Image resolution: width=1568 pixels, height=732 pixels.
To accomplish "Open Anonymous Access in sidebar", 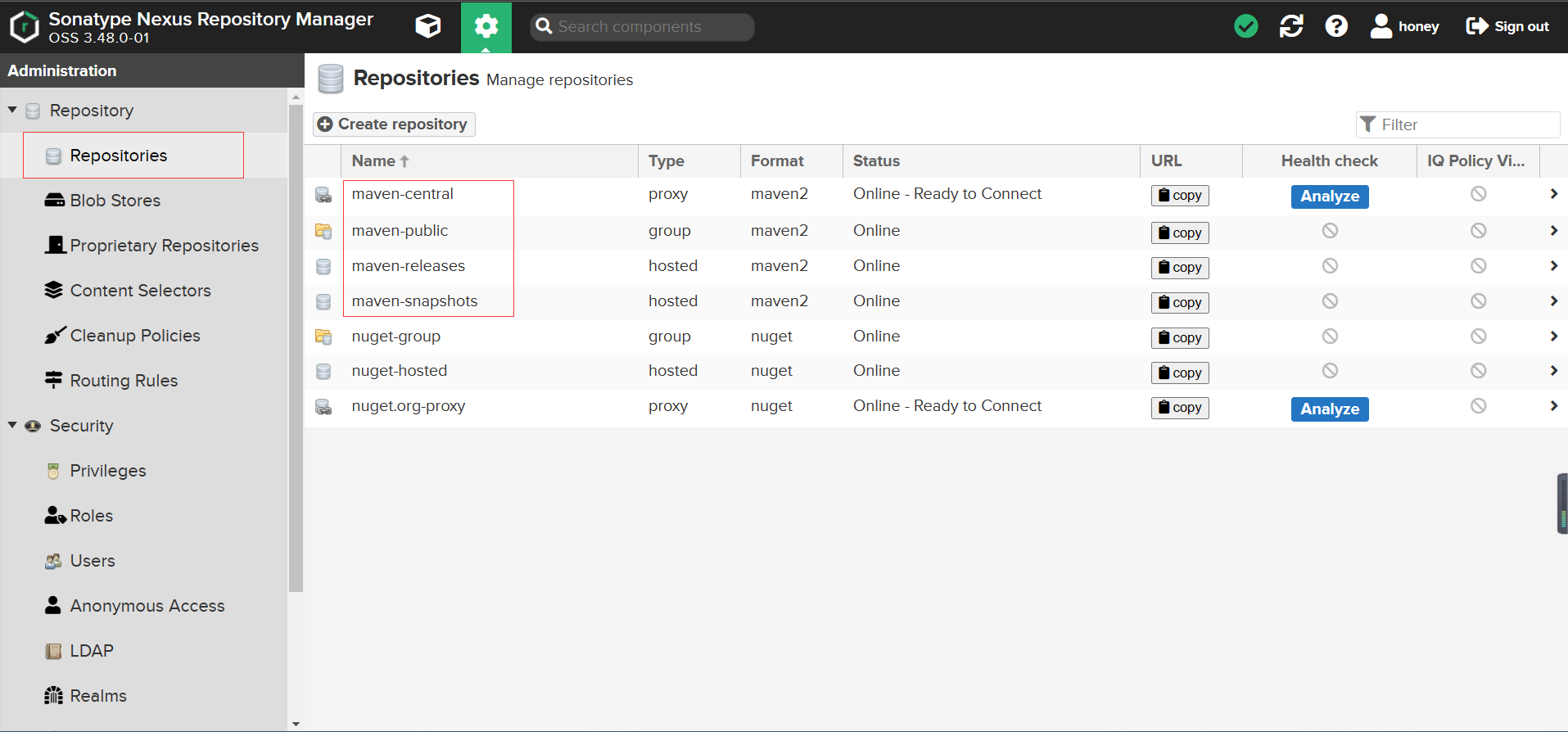I will (147, 606).
